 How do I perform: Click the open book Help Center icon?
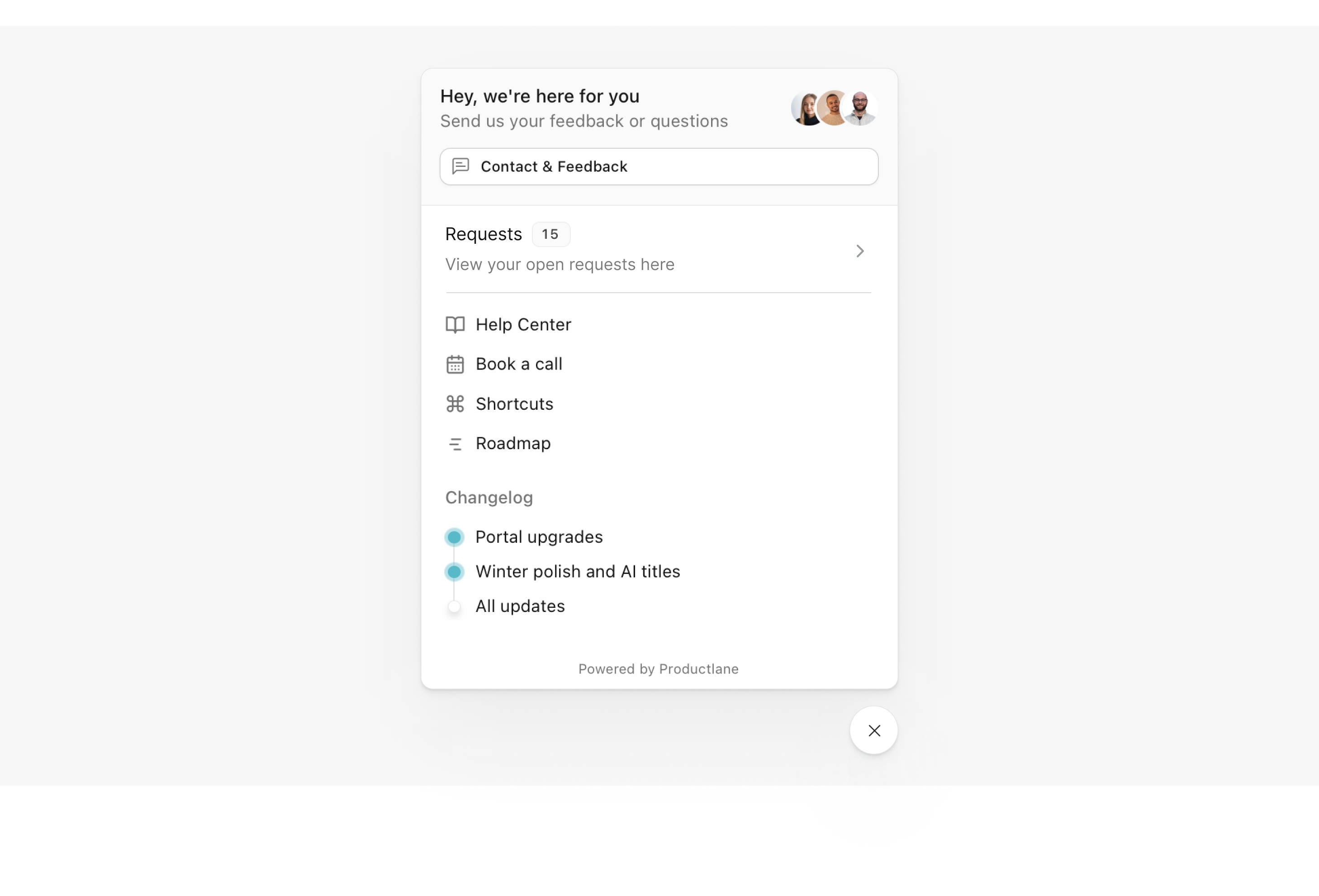click(x=455, y=325)
